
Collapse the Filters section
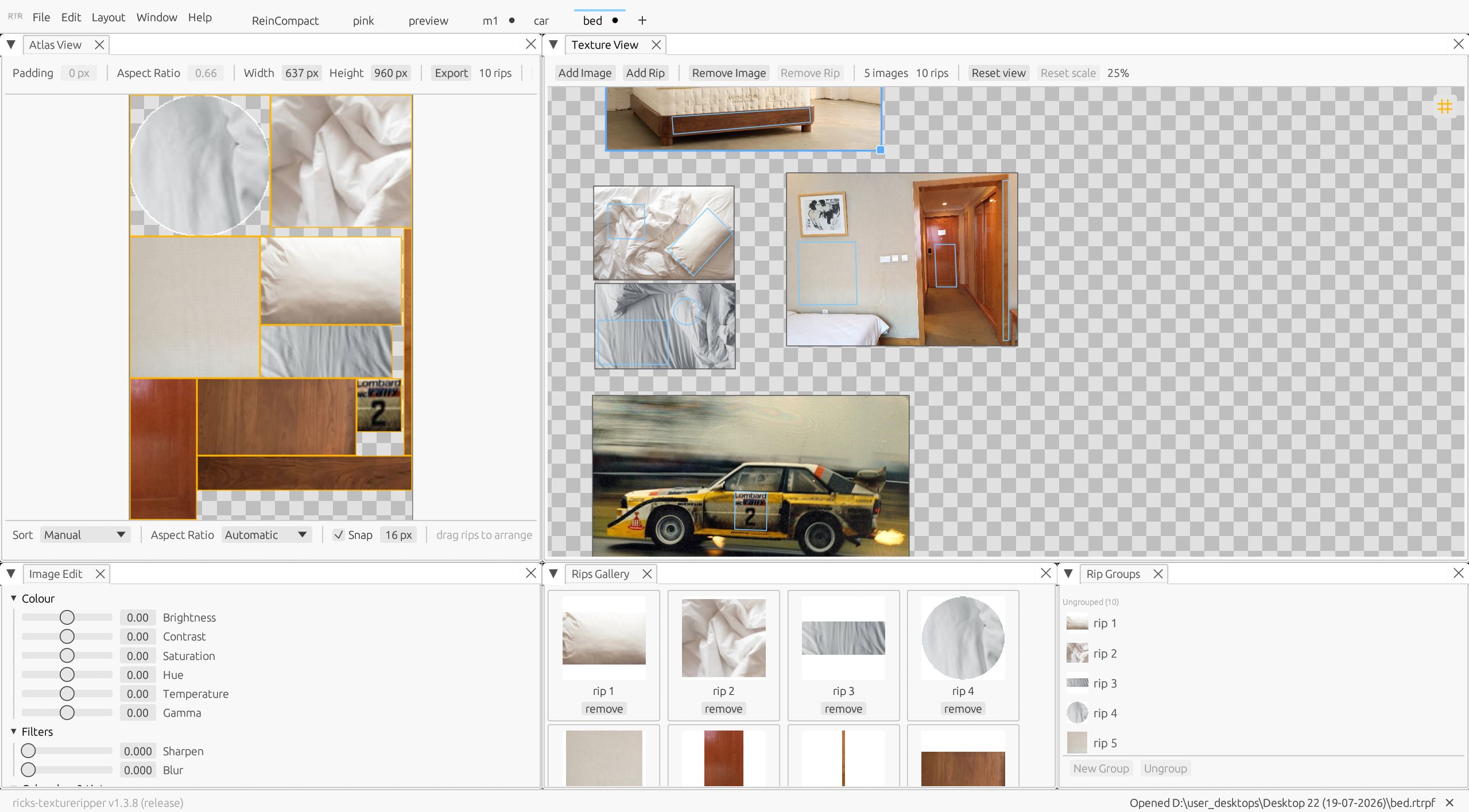(x=14, y=732)
